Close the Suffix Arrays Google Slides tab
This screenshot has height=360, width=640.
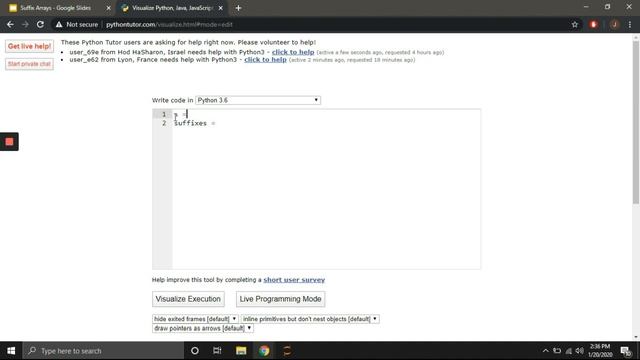tap(109, 8)
